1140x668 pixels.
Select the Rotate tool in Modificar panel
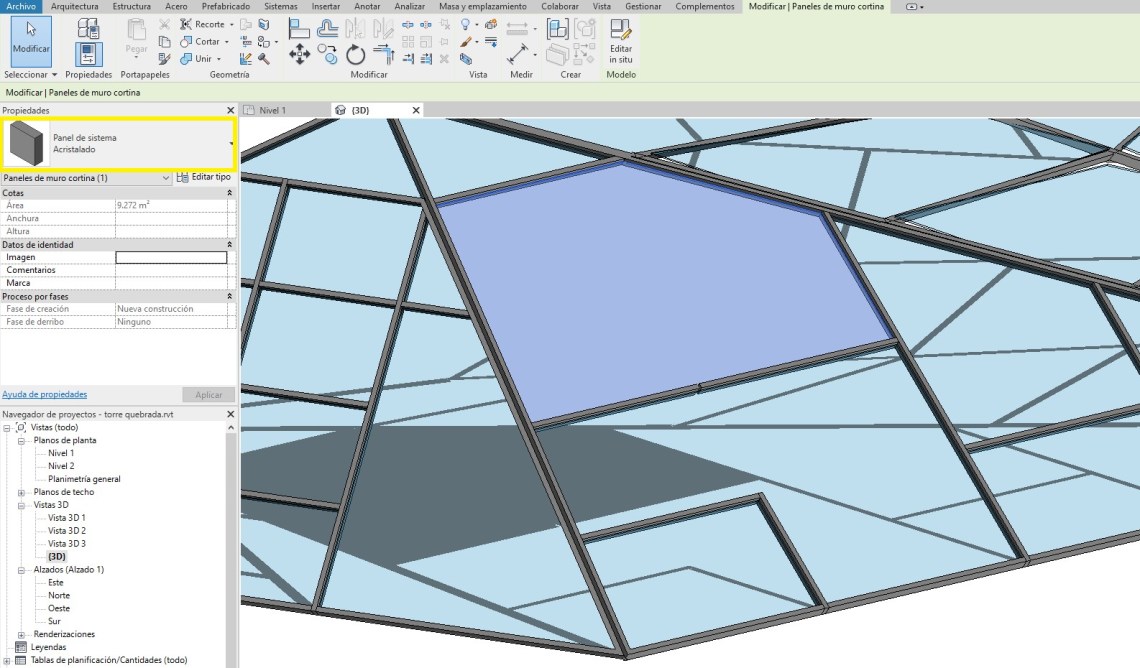pos(355,55)
